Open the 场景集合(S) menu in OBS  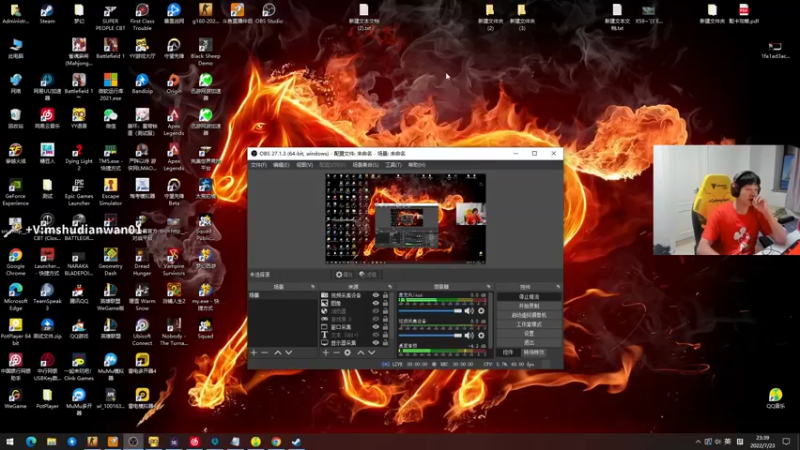click(365, 165)
